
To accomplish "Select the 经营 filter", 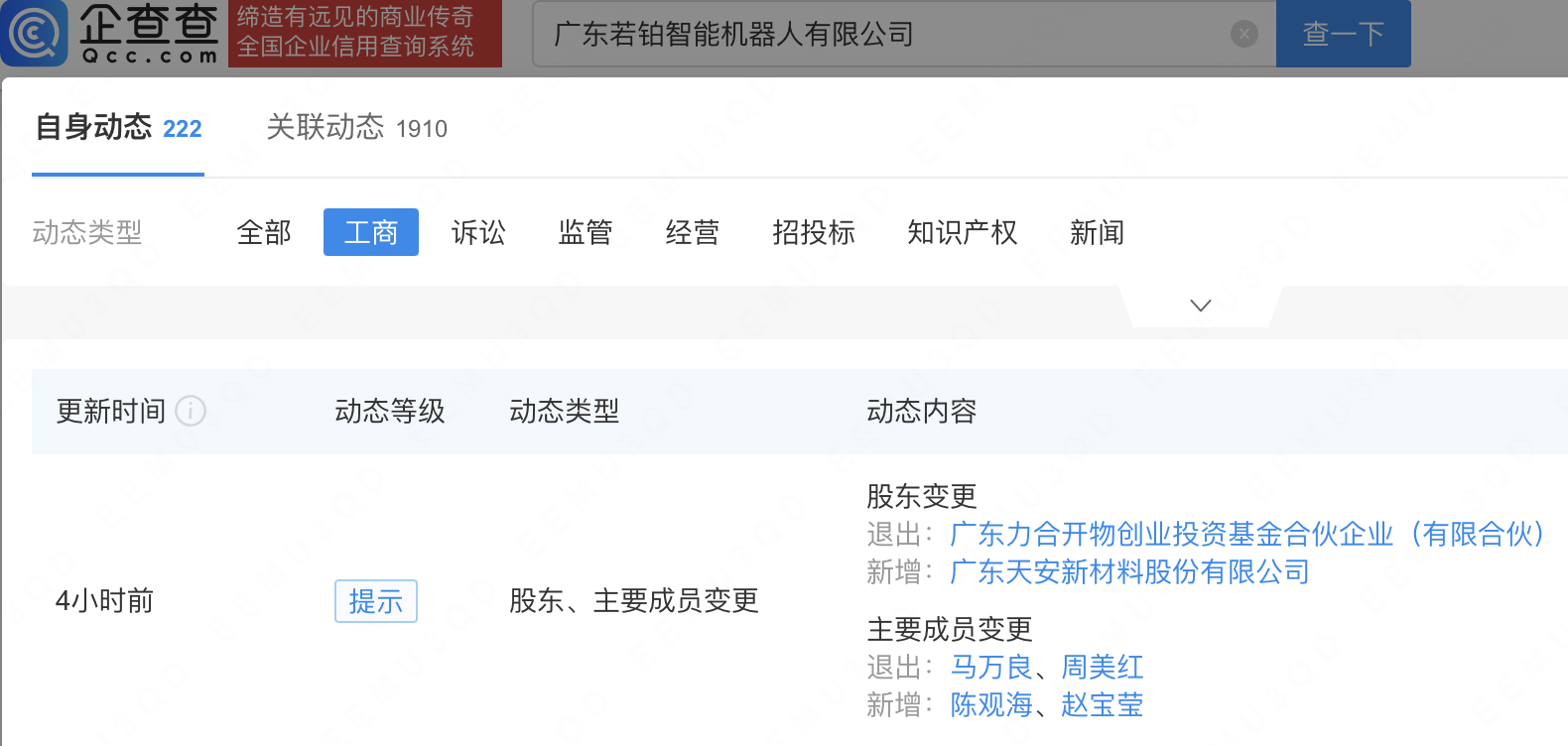I will coord(693,232).
